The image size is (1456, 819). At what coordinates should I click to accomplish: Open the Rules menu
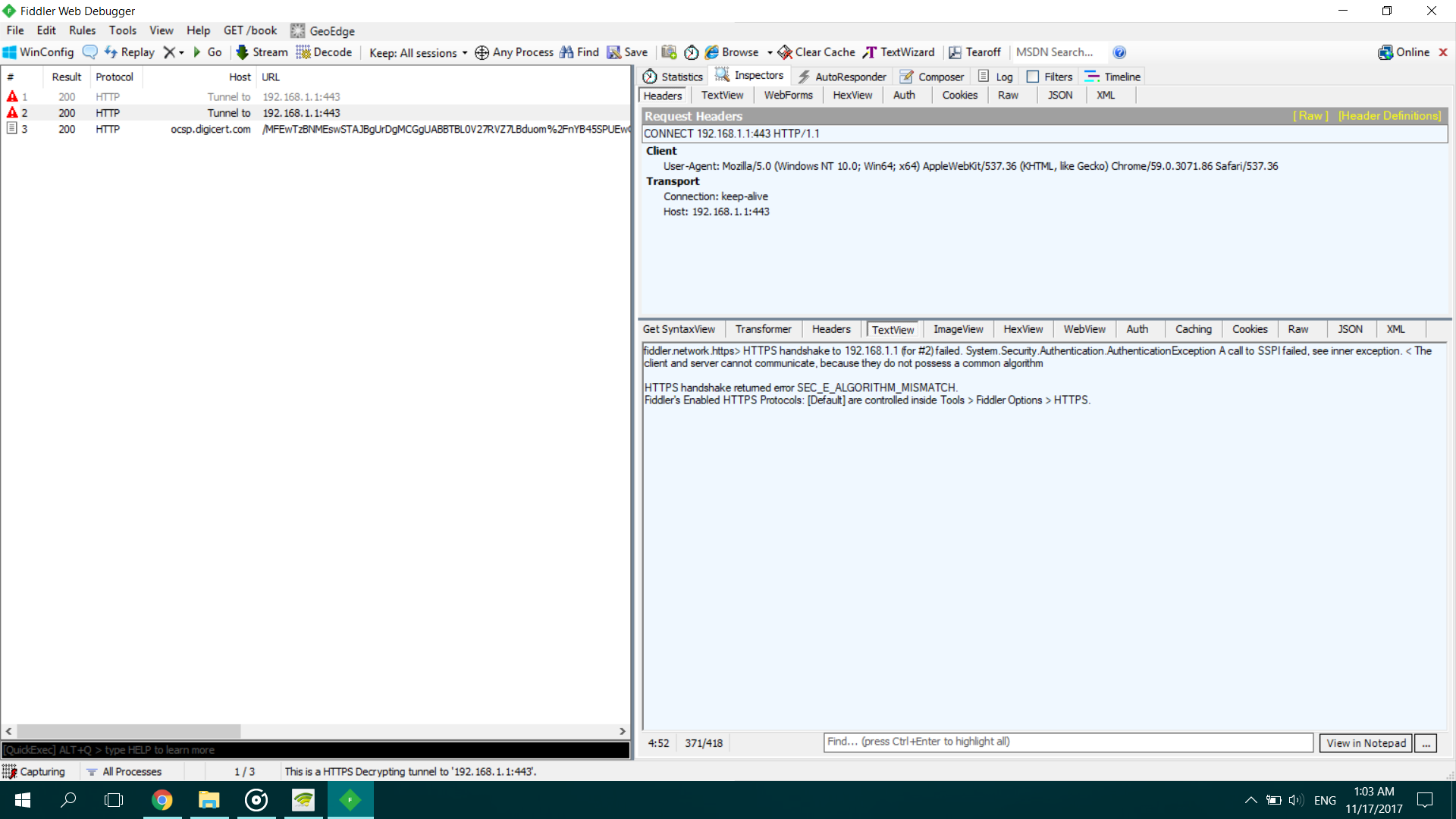(82, 30)
